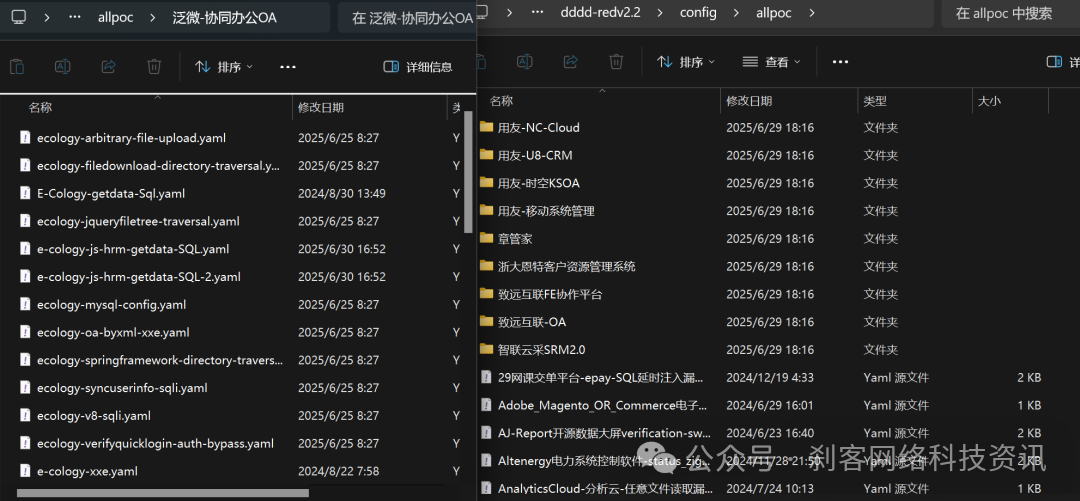Expand chevron after monitor icon in left address bar
The width and height of the screenshot is (1080, 501).
[x=47, y=18]
